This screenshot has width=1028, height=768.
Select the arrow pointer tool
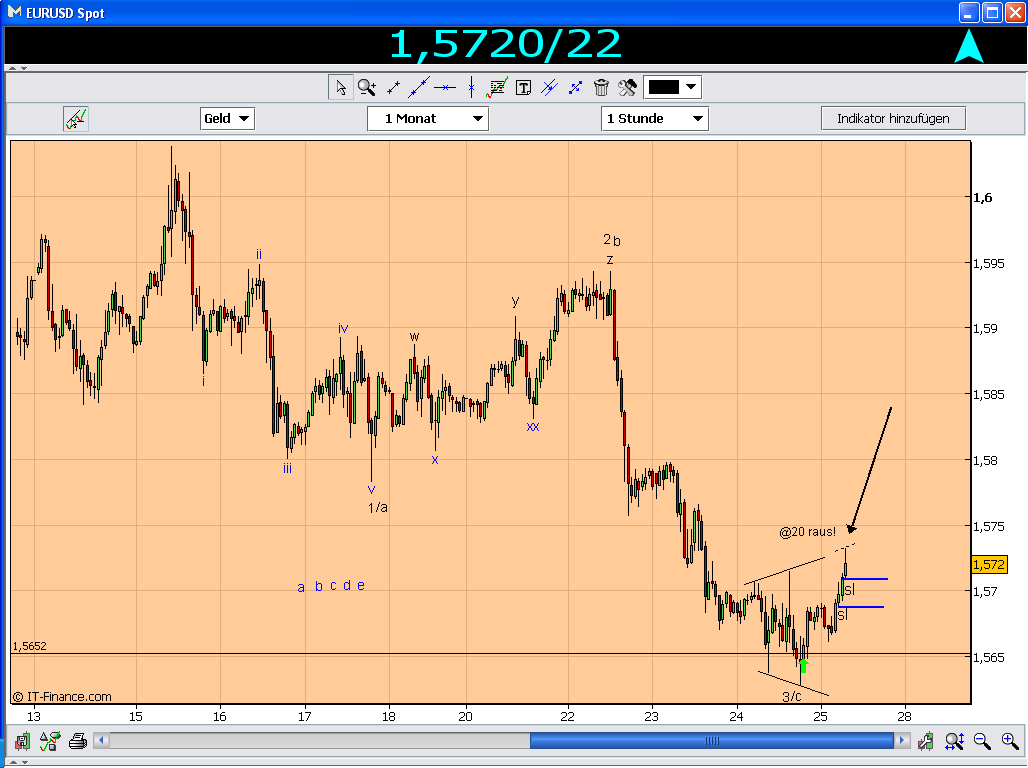coord(341,87)
